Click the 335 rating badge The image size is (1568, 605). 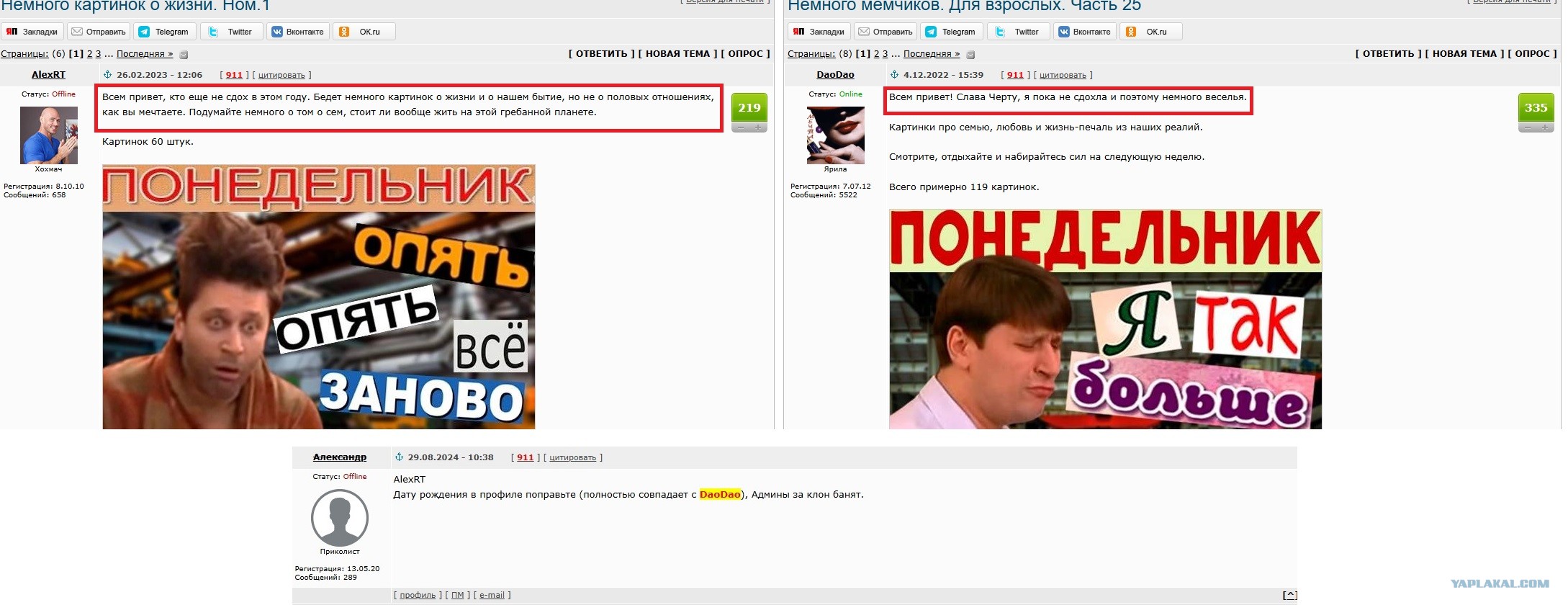[x=1536, y=108]
